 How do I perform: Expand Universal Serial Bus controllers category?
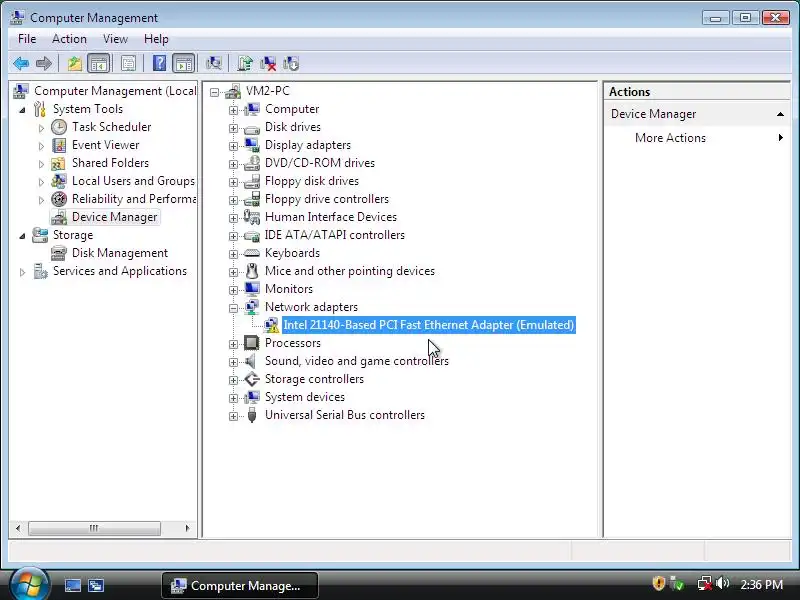point(233,416)
